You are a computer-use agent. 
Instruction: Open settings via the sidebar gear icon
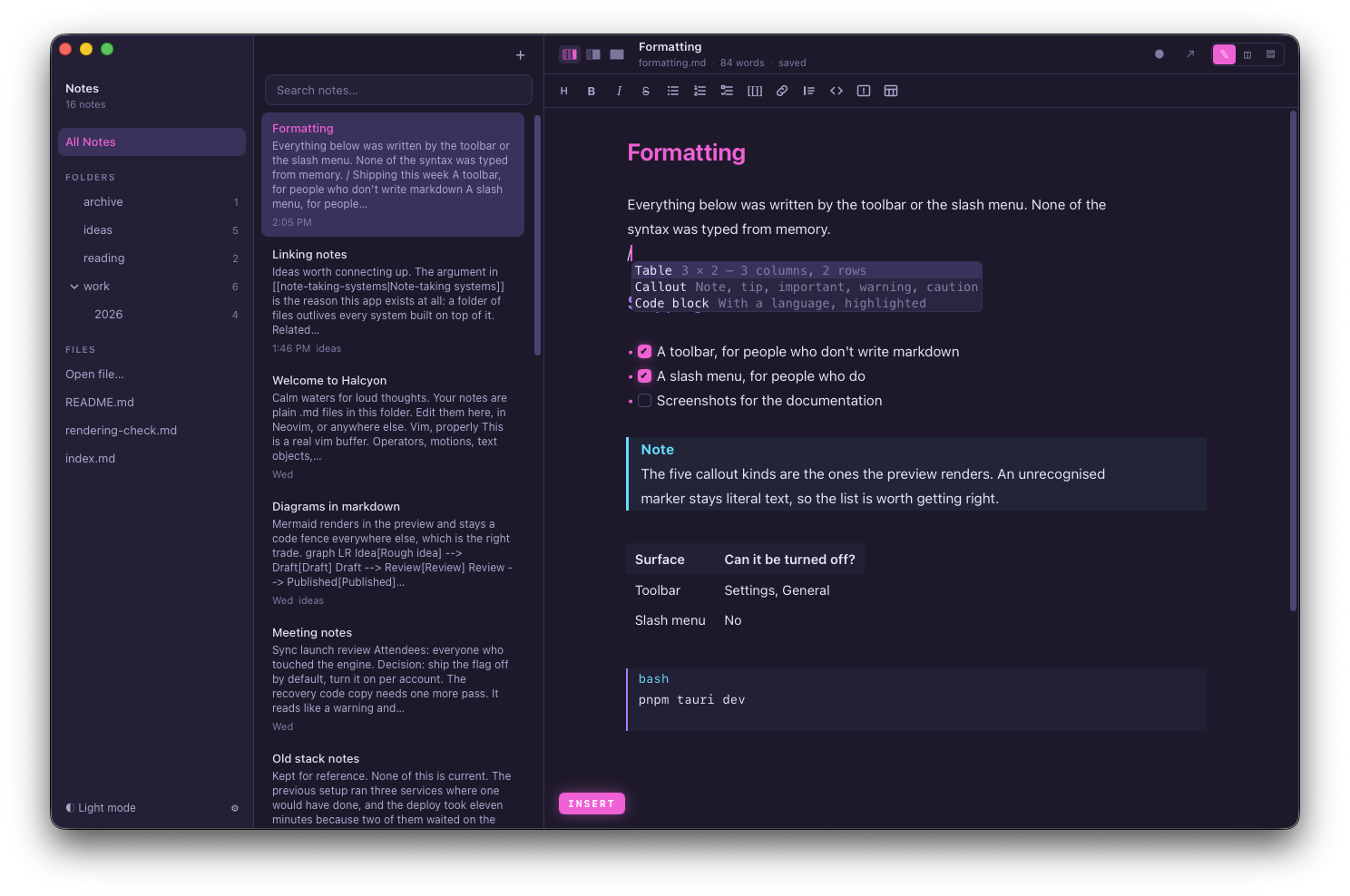click(235, 808)
